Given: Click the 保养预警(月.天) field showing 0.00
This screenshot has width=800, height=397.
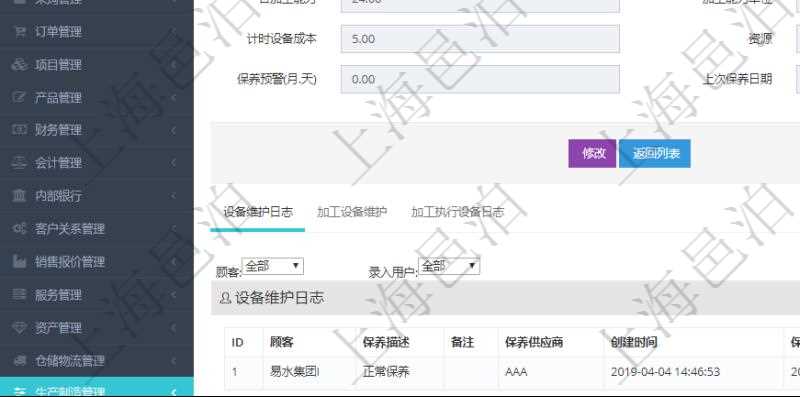Looking at the screenshot, I should click(x=481, y=79).
